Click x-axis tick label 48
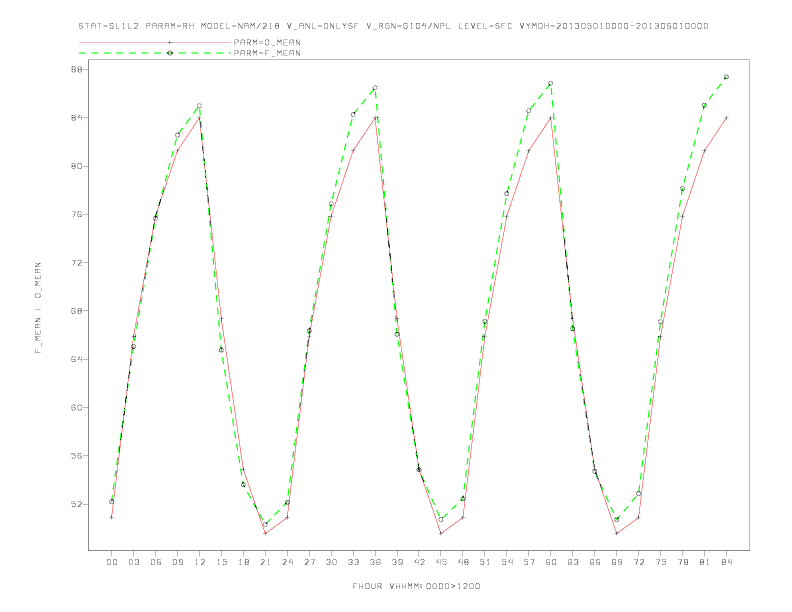 click(x=463, y=562)
